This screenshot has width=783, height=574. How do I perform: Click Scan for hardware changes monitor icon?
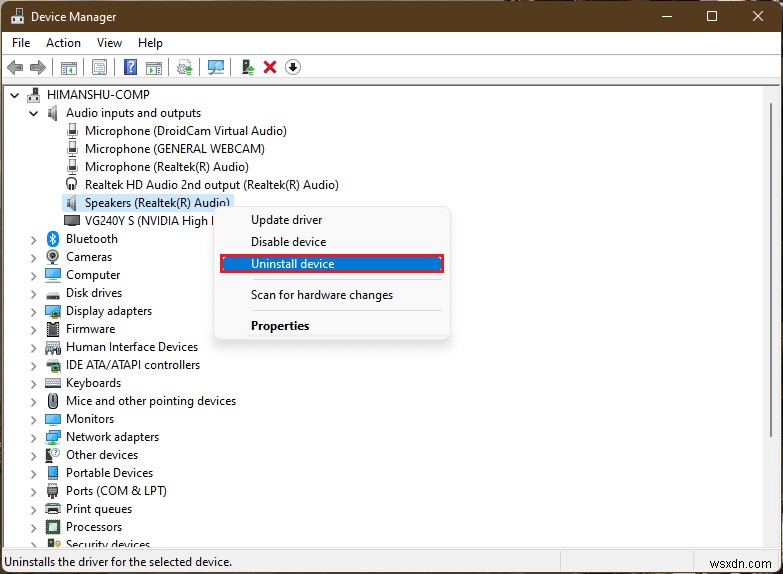216,67
